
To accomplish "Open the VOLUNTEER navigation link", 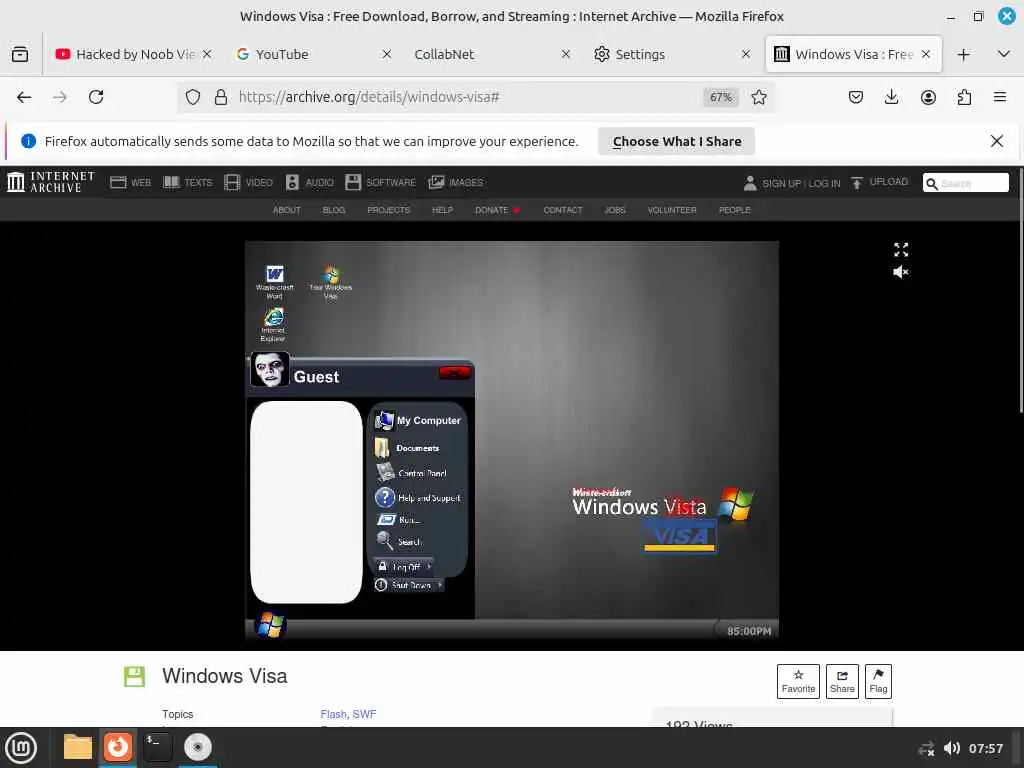I will (672, 210).
